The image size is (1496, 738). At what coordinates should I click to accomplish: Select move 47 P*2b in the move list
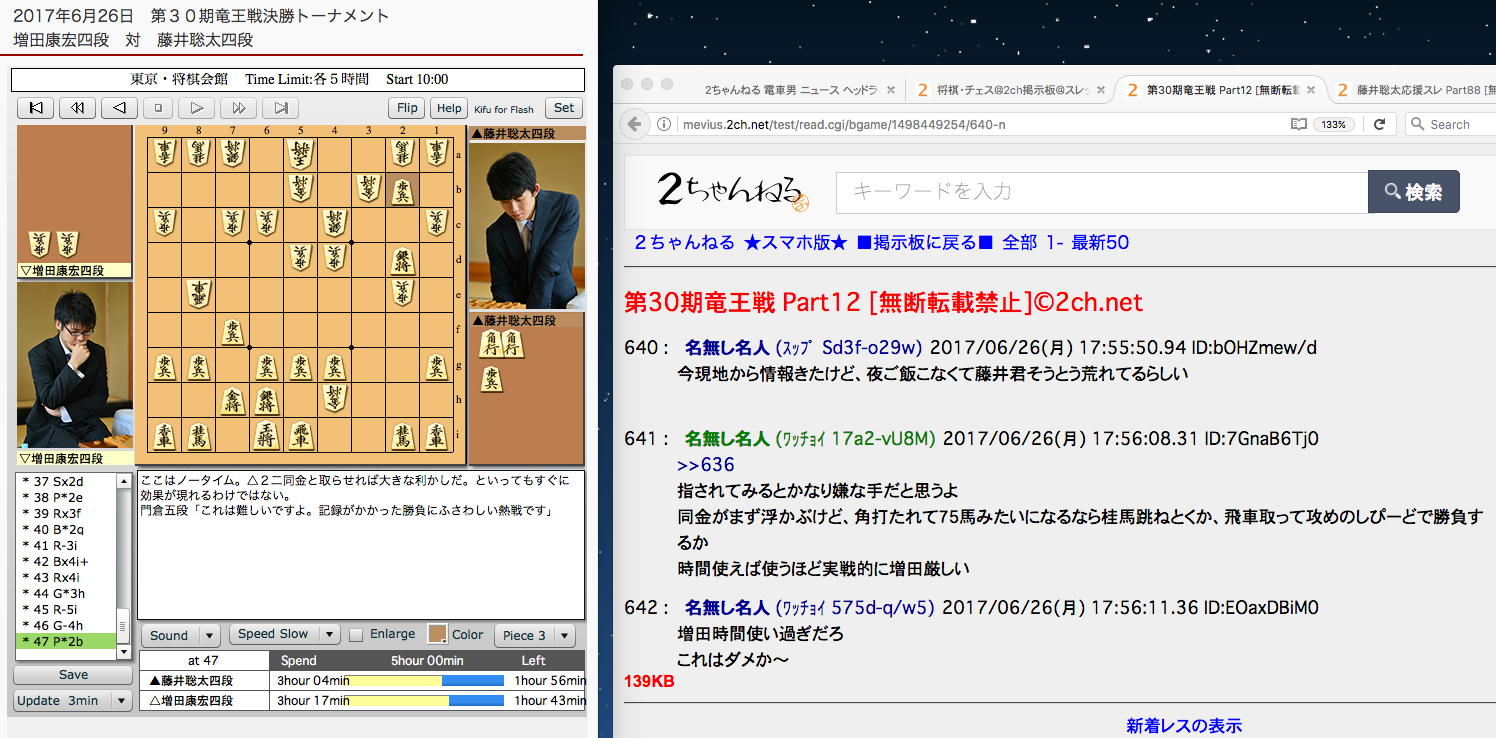66,641
